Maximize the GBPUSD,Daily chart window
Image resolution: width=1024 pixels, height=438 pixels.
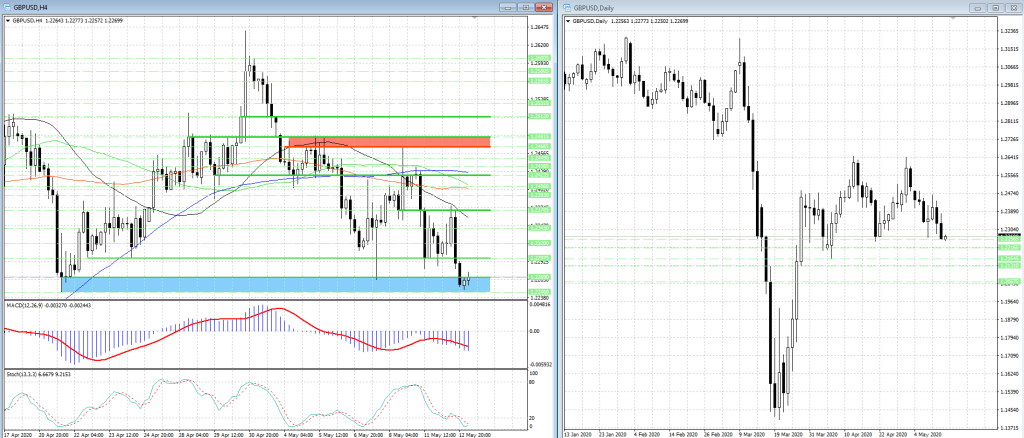click(x=997, y=8)
